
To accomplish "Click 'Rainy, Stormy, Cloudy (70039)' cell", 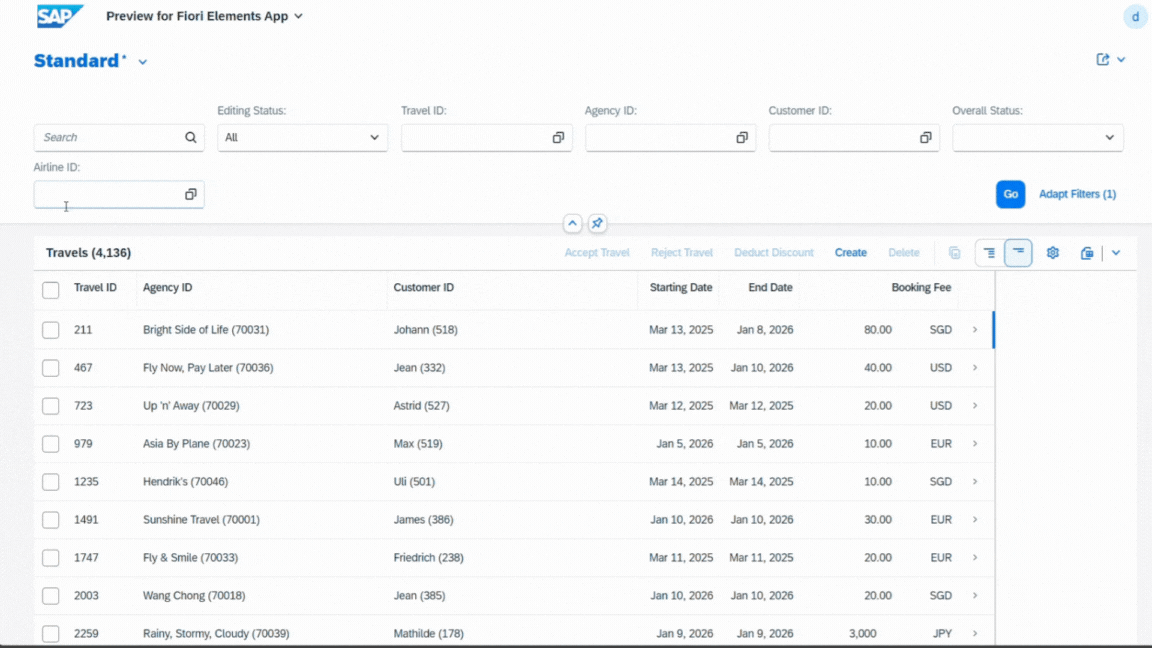I will pos(216,633).
